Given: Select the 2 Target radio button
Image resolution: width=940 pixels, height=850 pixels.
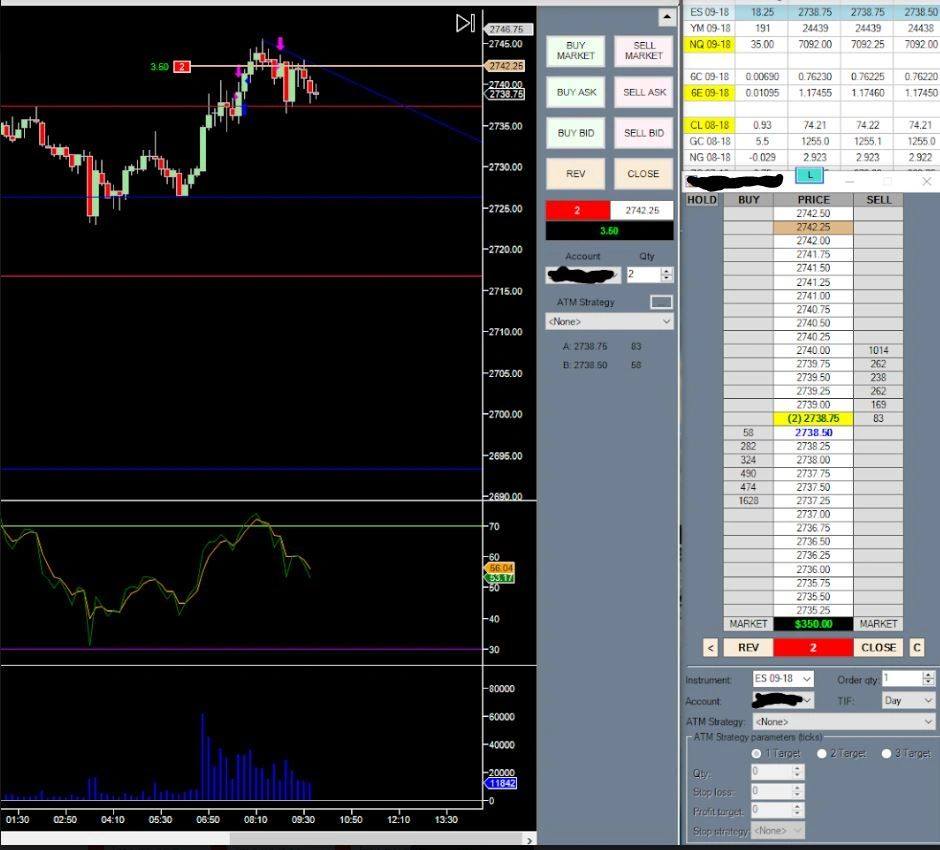Looking at the screenshot, I should coord(822,753).
